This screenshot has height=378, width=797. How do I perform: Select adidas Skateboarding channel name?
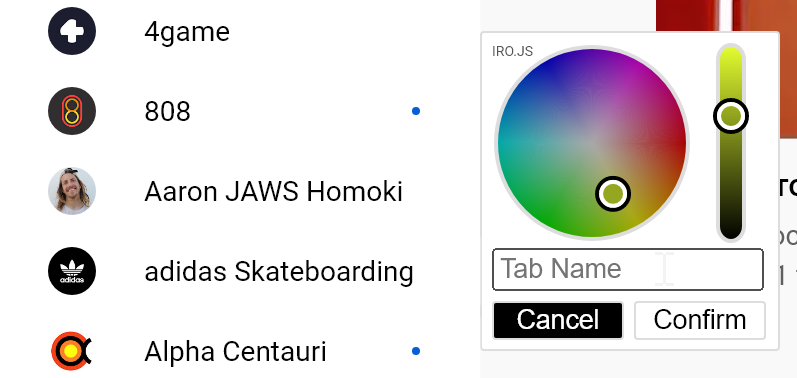click(x=279, y=271)
